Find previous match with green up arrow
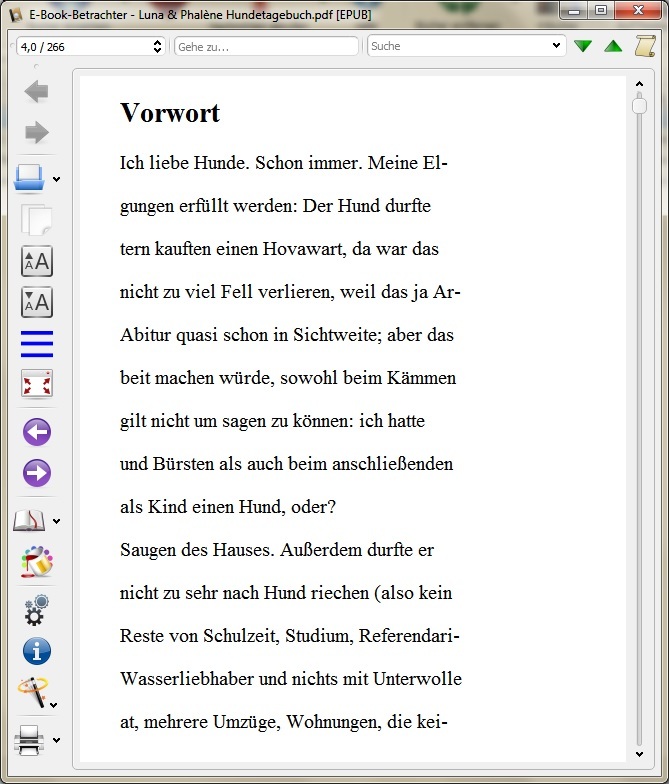The image size is (669, 784). [613, 46]
